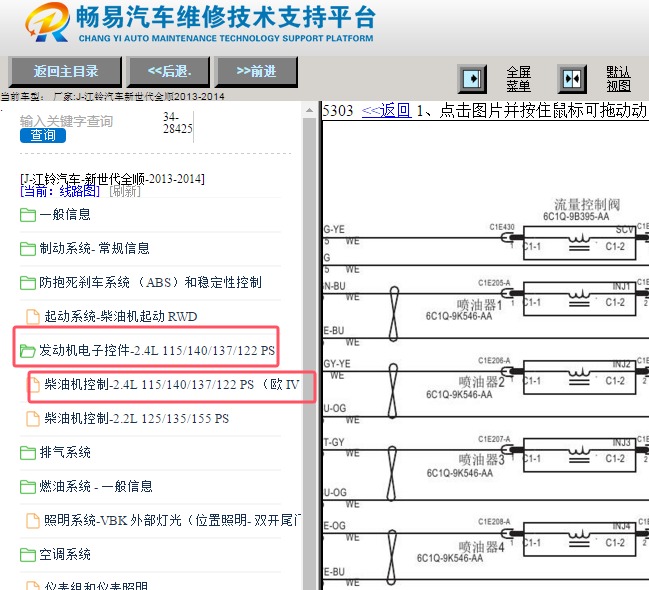Click the blue 查询 search button
649x590 pixels.
click(43, 135)
